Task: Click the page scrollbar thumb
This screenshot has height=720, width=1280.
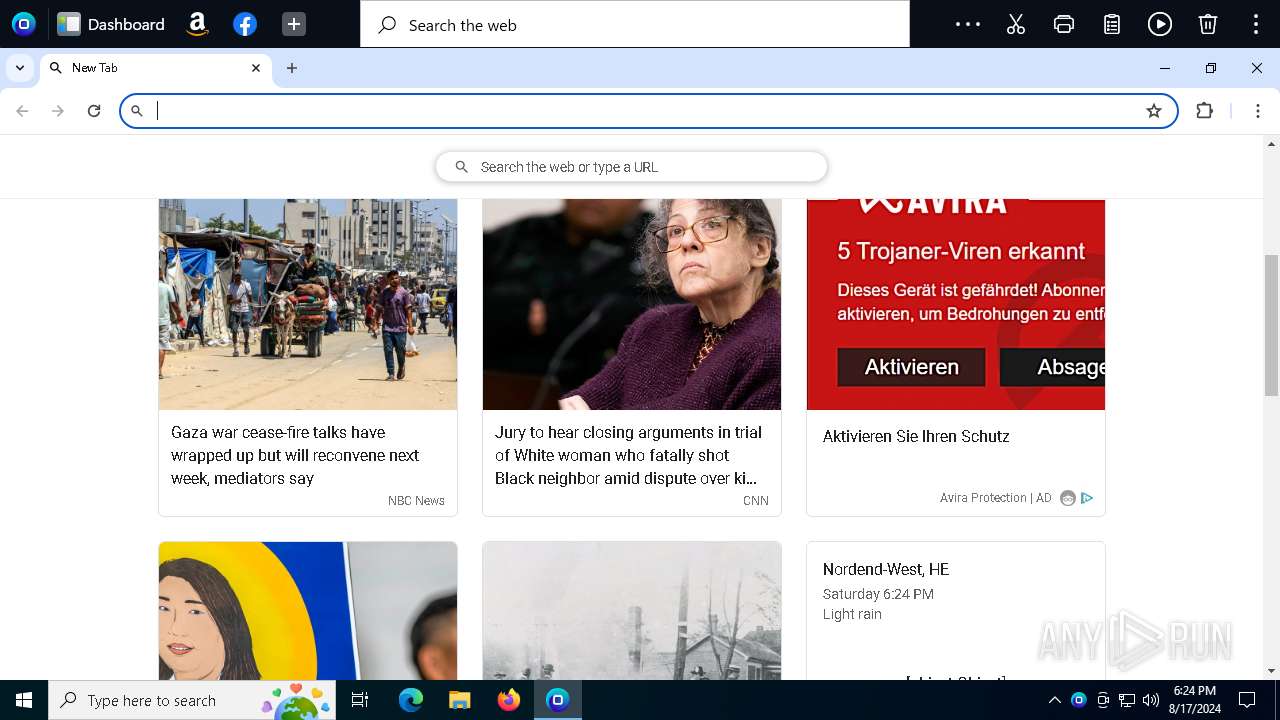Action: (x=1271, y=325)
